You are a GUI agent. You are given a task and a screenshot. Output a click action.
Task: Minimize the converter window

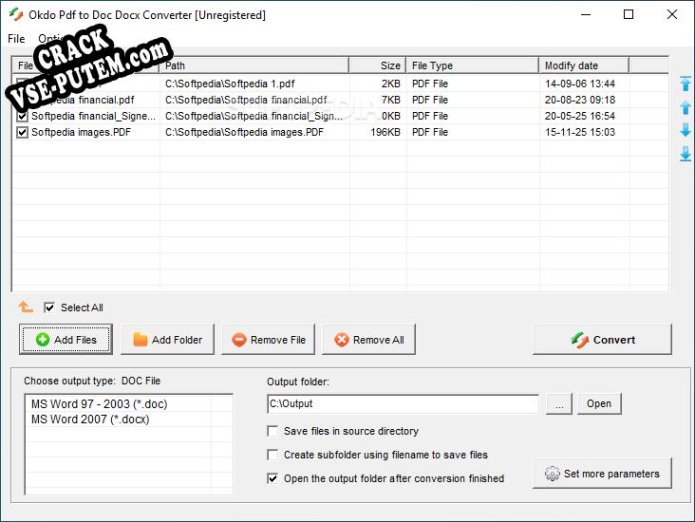(x=586, y=15)
